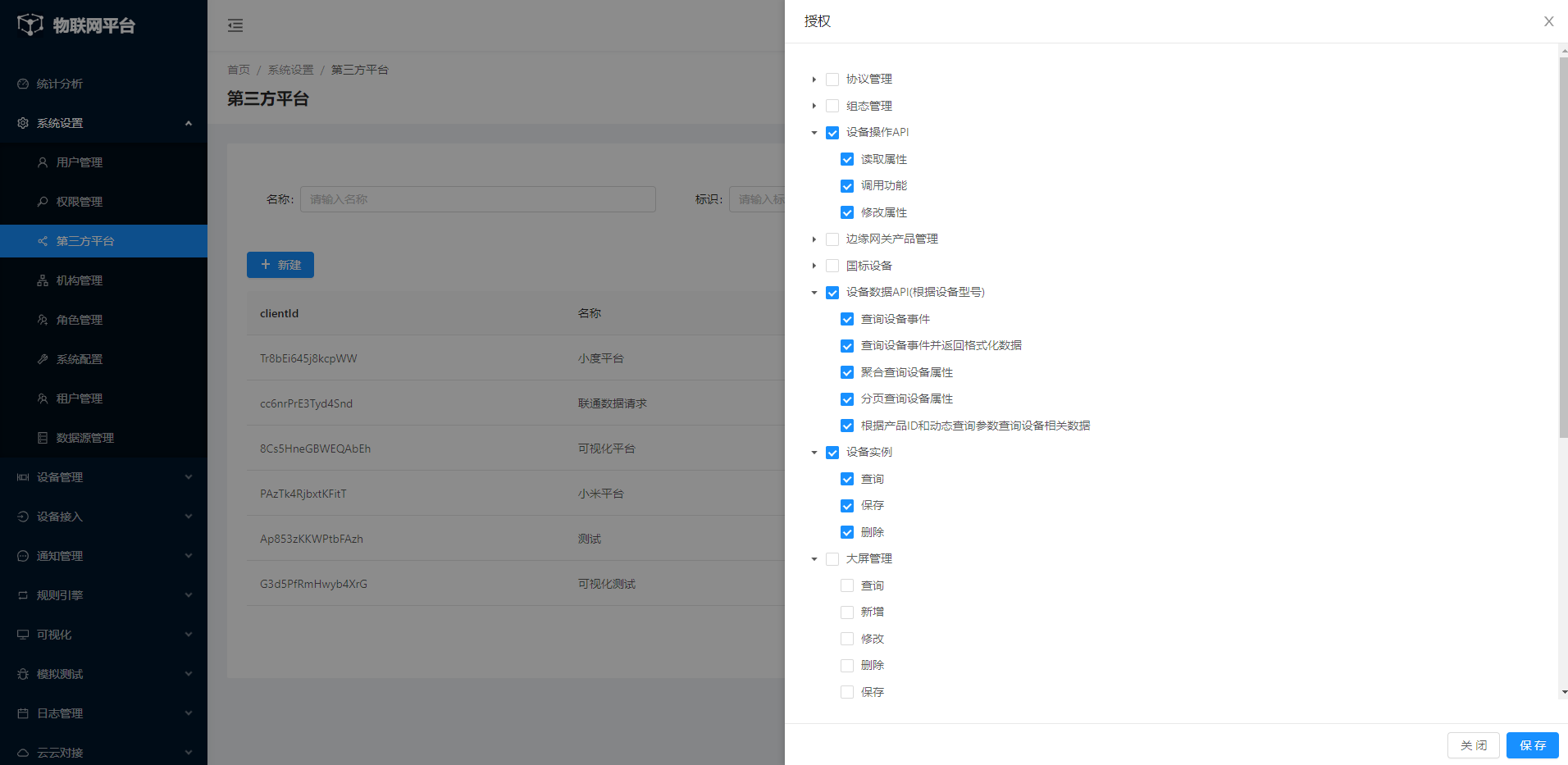The height and width of the screenshot is (765, 1568).
Task: Click the 根据产品ID和动态查询参数查询设备相关数据 label
Action: point(975,426)
